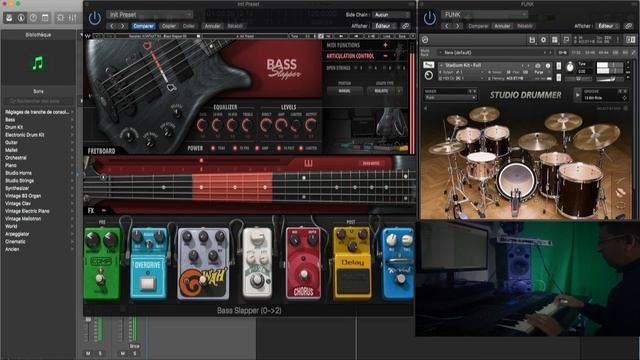Toggle the FX Pre power switch
Screen dimensions: 640x360
tap(235, 148)
